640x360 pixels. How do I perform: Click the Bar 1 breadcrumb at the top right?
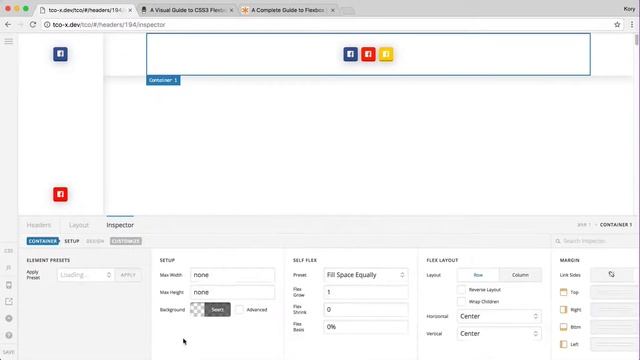[x=584, y=225]
